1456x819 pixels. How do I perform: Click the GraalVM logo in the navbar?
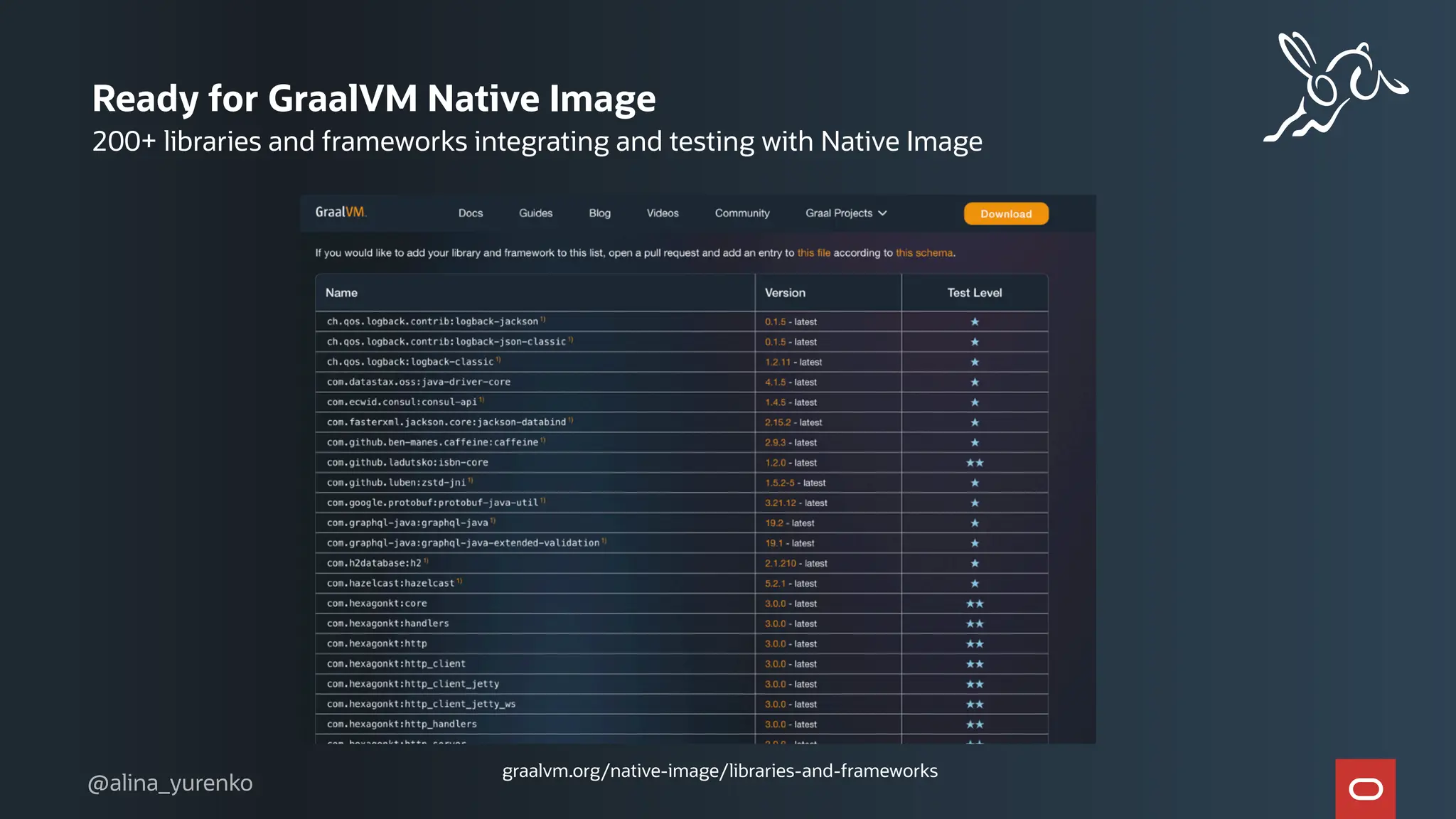point(341,212)
